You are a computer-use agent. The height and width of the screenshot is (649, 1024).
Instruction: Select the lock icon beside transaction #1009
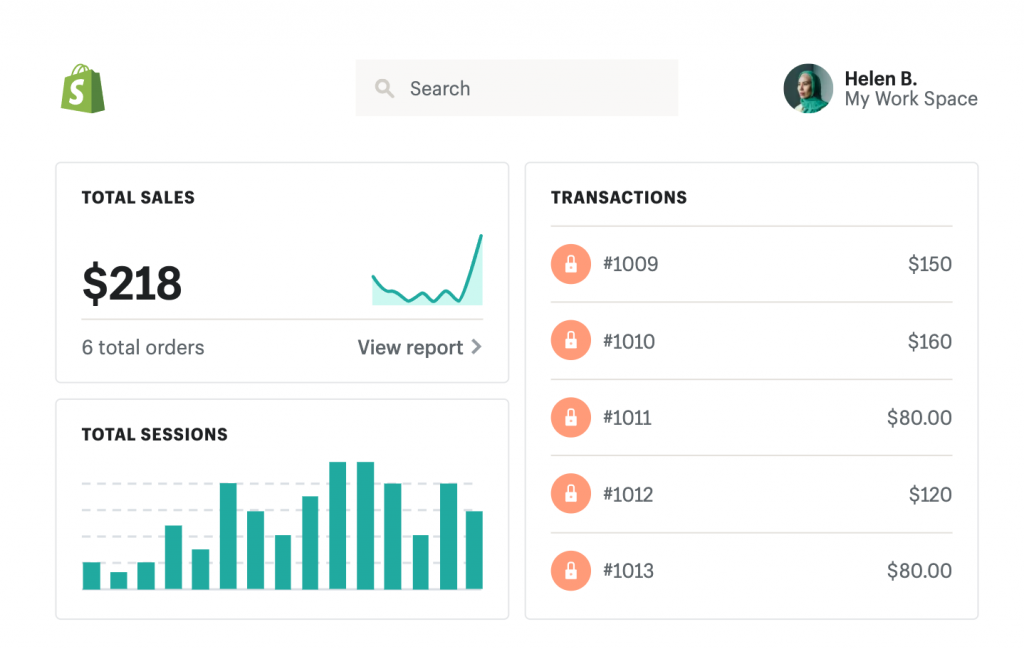tap(571, 264)
